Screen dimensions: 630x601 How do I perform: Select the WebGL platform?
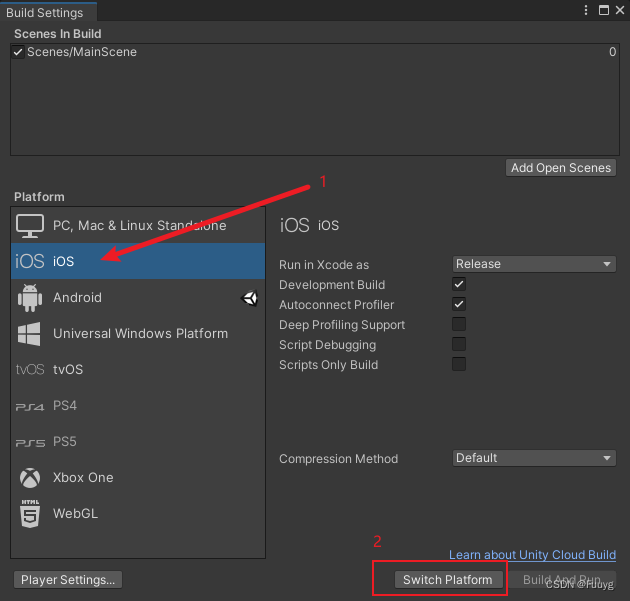[x=138, y=513]
